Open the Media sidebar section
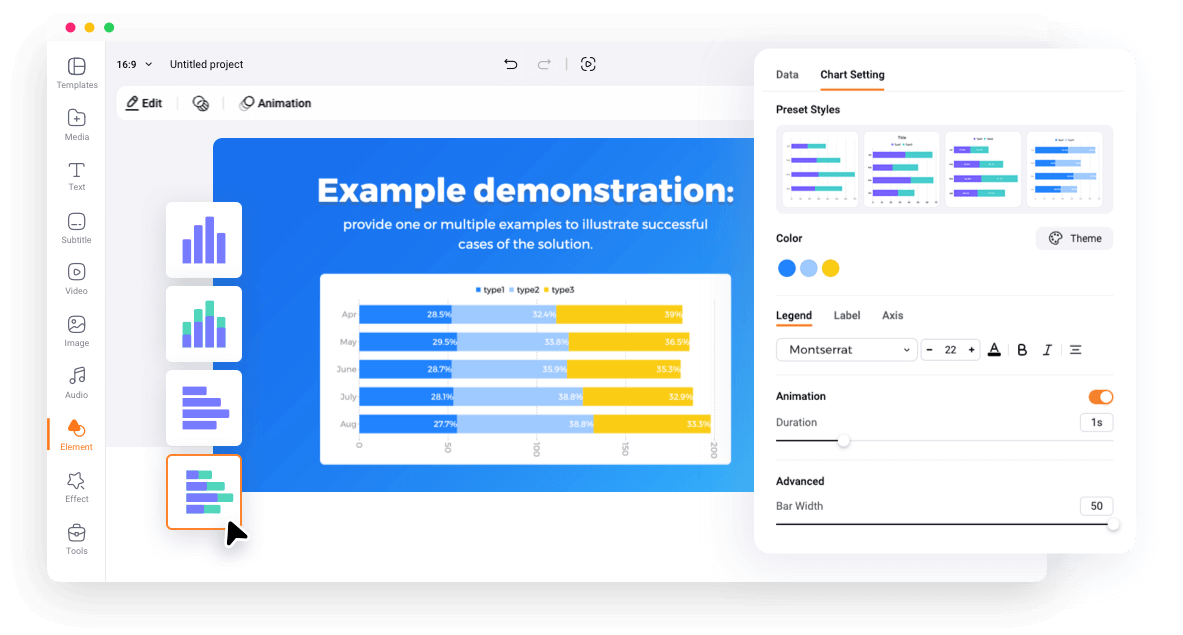This screenshot has height=635, width=1183. pyautogui.click(x=77, y=124)
